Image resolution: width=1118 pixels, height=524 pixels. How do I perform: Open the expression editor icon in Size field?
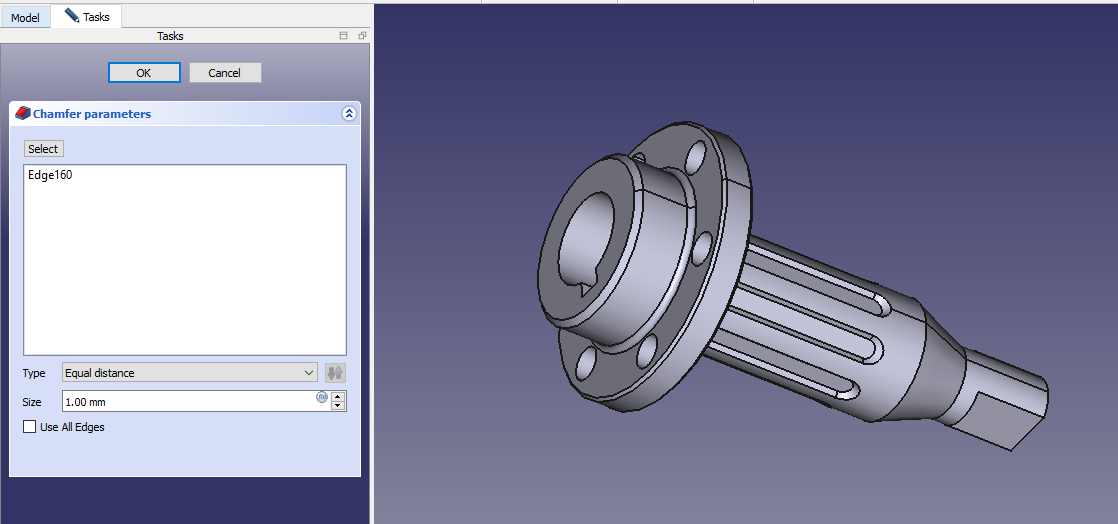click(322, 397)
